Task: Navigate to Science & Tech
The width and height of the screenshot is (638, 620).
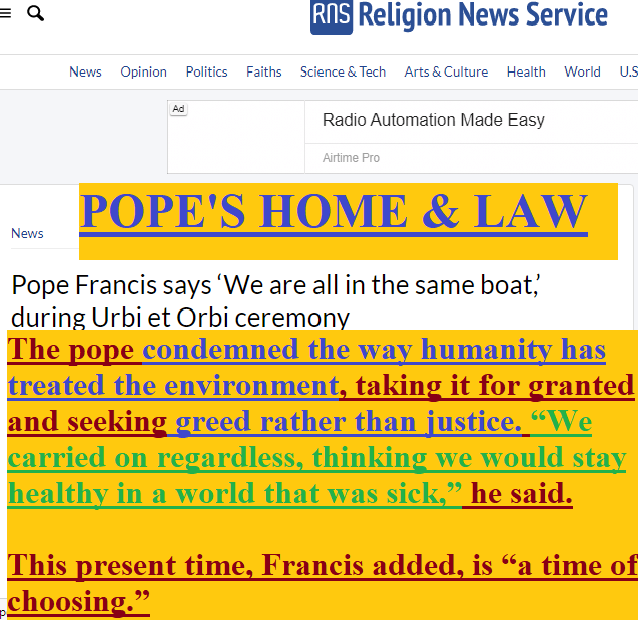Action: tap(343, 72)
